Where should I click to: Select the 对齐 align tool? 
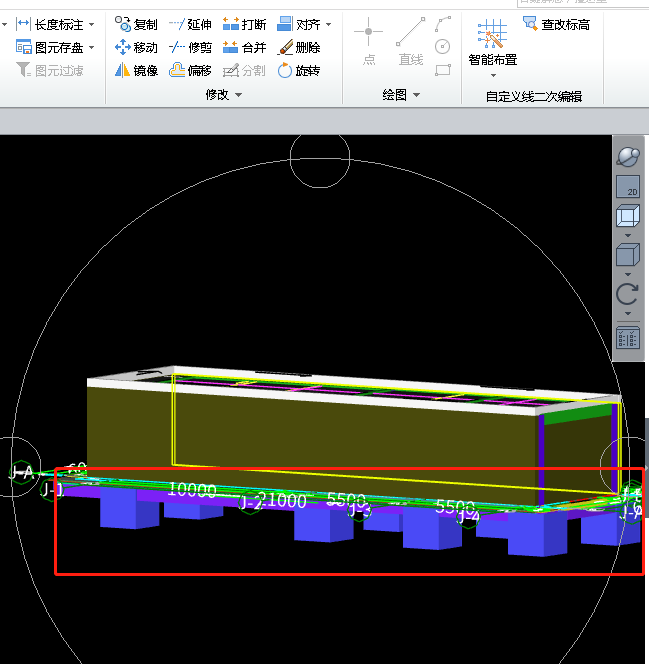[x=299, y=25]
